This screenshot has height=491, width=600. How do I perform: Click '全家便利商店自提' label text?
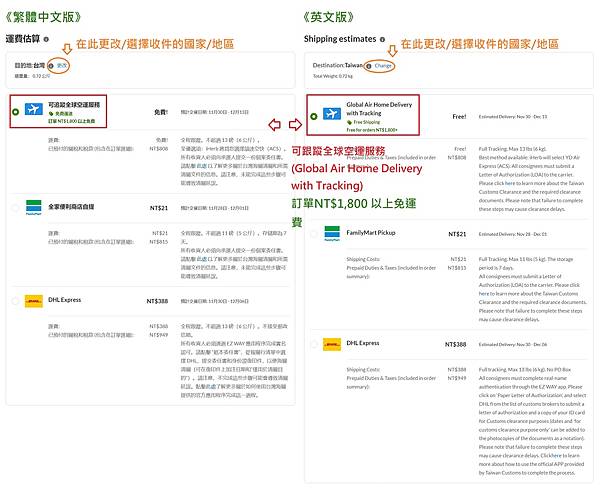[x=71, y=207]
